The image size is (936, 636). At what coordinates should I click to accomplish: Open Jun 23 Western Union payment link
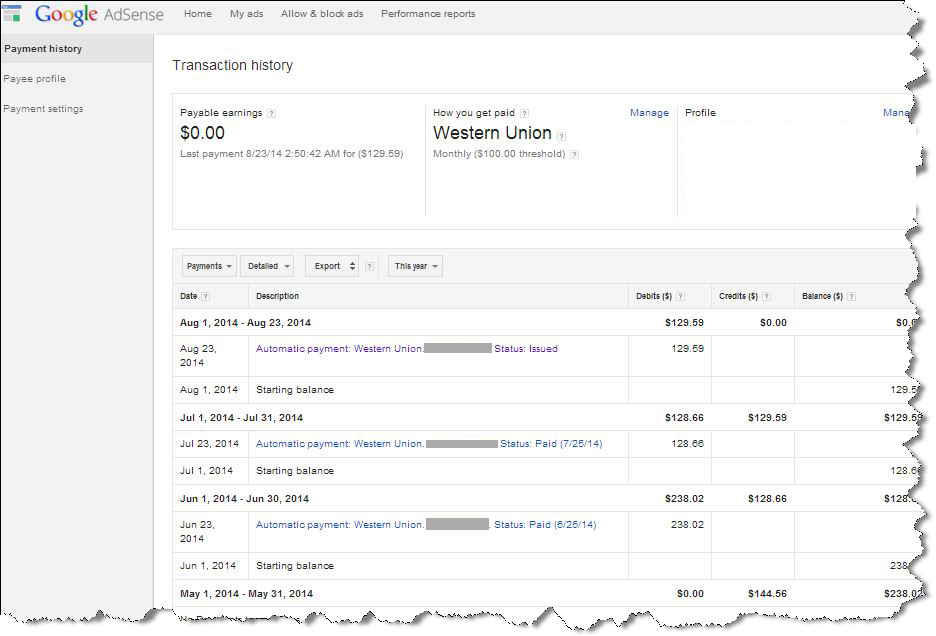pos(340,525)
